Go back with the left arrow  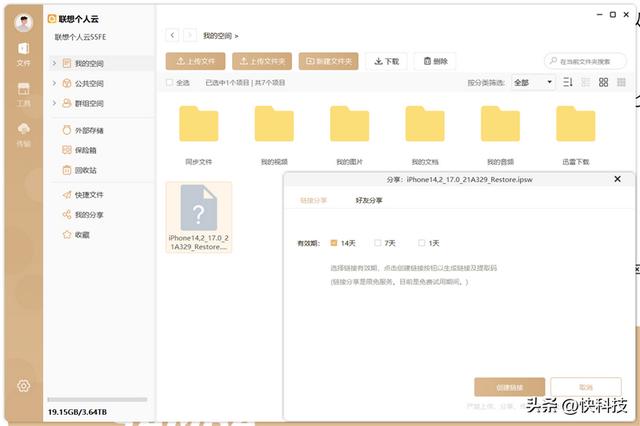[172, 36]
